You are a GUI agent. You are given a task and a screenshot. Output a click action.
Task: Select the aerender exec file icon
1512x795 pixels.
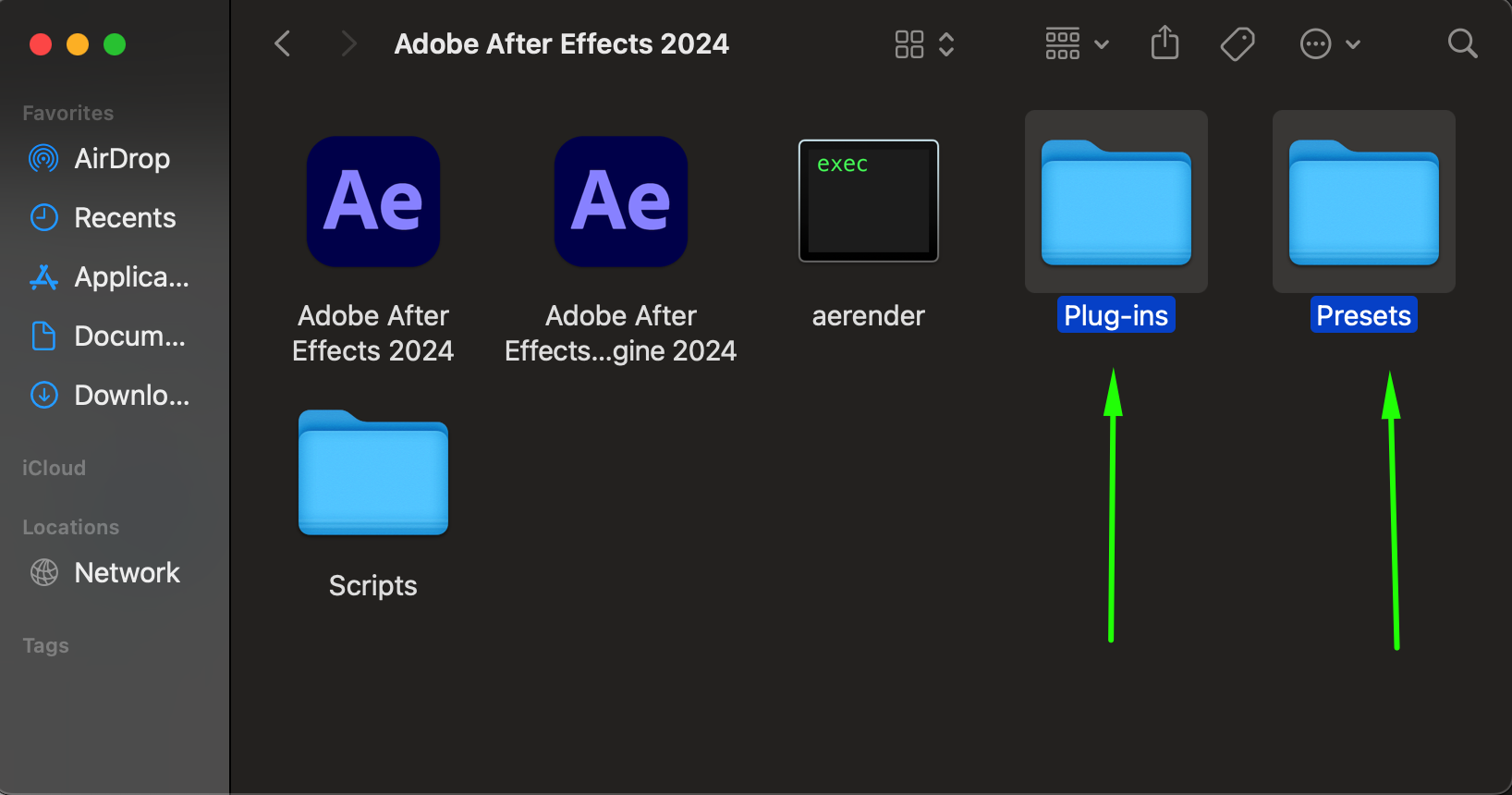869,202
